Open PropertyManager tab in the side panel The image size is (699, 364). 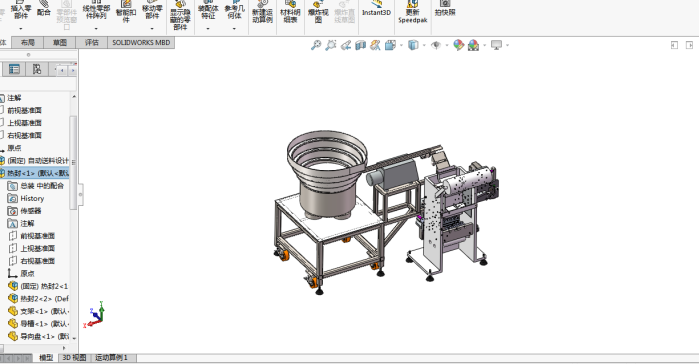point(15,69)
